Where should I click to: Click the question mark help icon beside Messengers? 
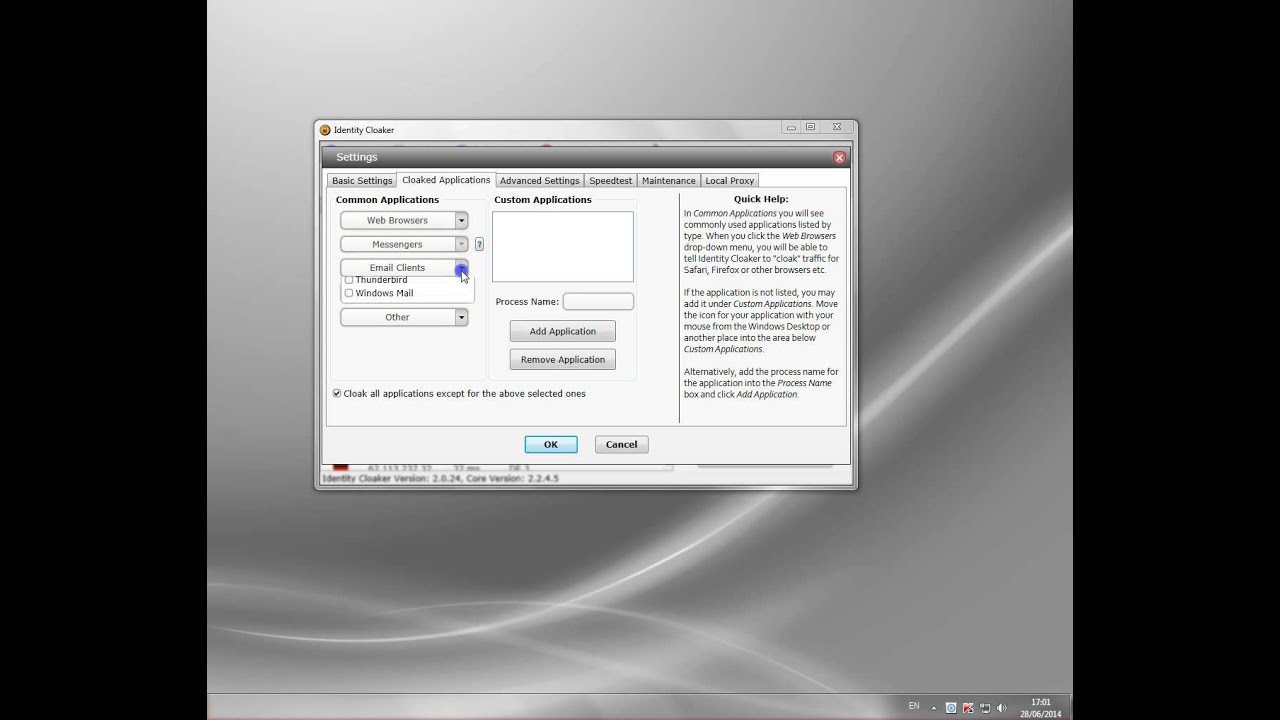[x=479, y=244]
